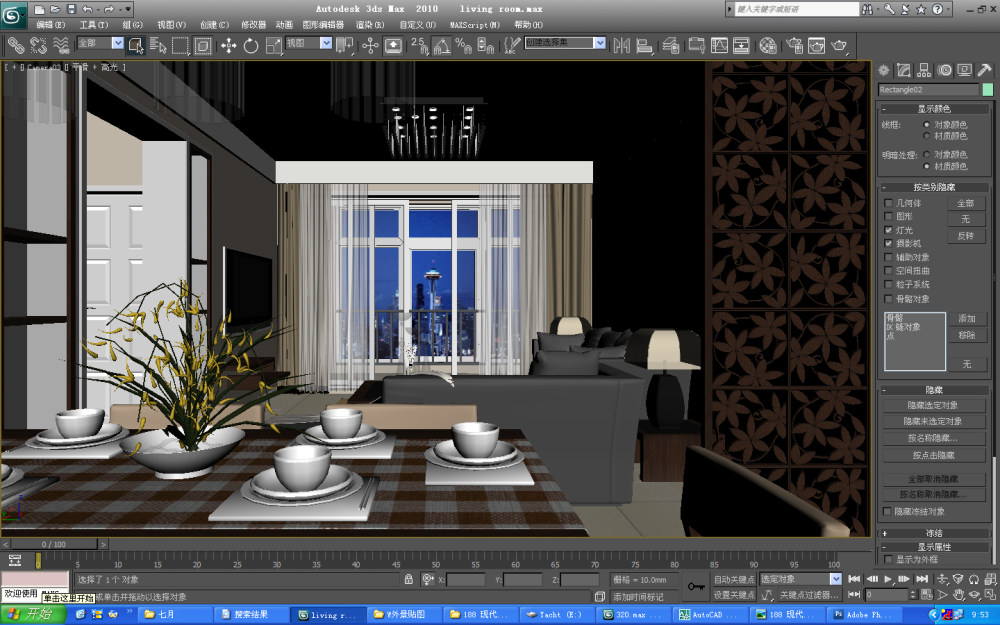1000x625 pixels.
Task: Switch to the Modify command panel
Action: [904, 70]
